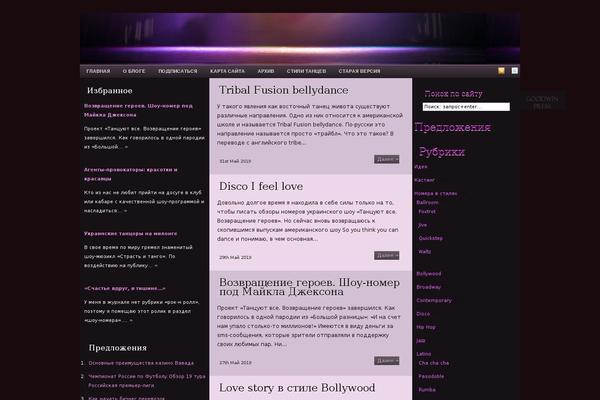Open favorite link Возвращение героев in left sidebar
Viewport: 600px width, 400px height.
pos(138,110)
